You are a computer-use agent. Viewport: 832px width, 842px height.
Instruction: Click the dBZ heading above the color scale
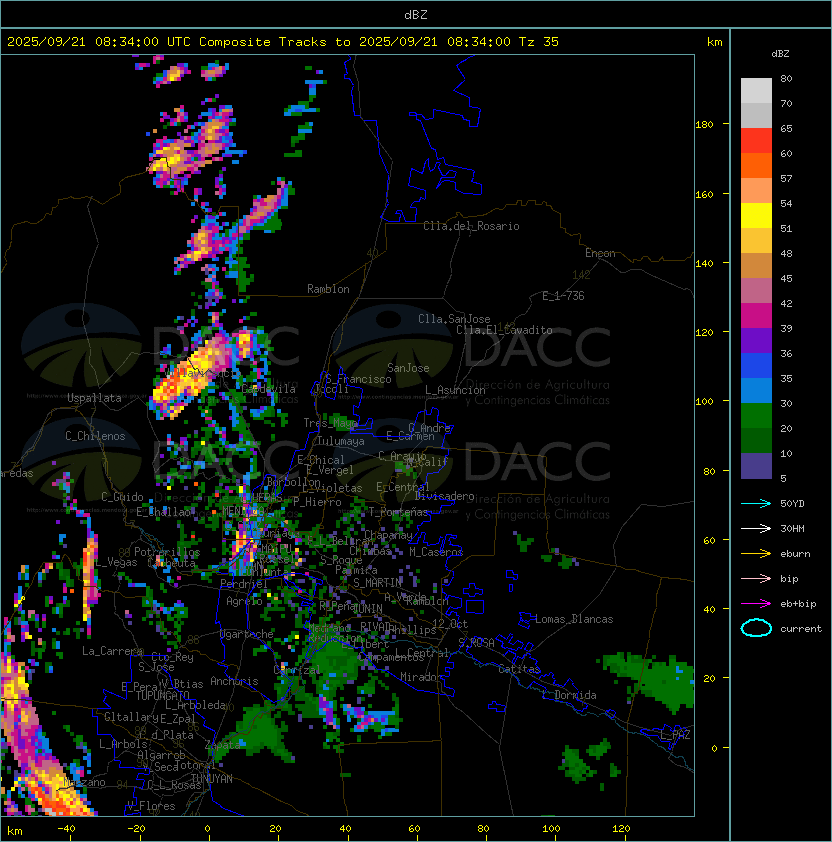780,54
